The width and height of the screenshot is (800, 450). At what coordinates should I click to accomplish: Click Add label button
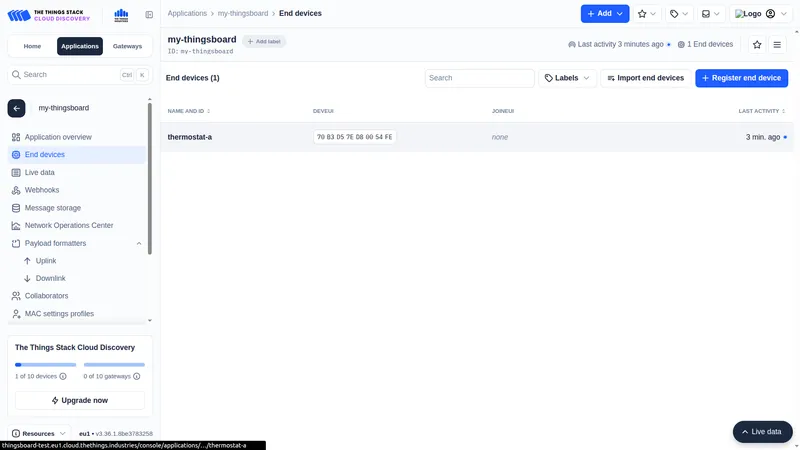pyautogui.click(x=264, y=41)
